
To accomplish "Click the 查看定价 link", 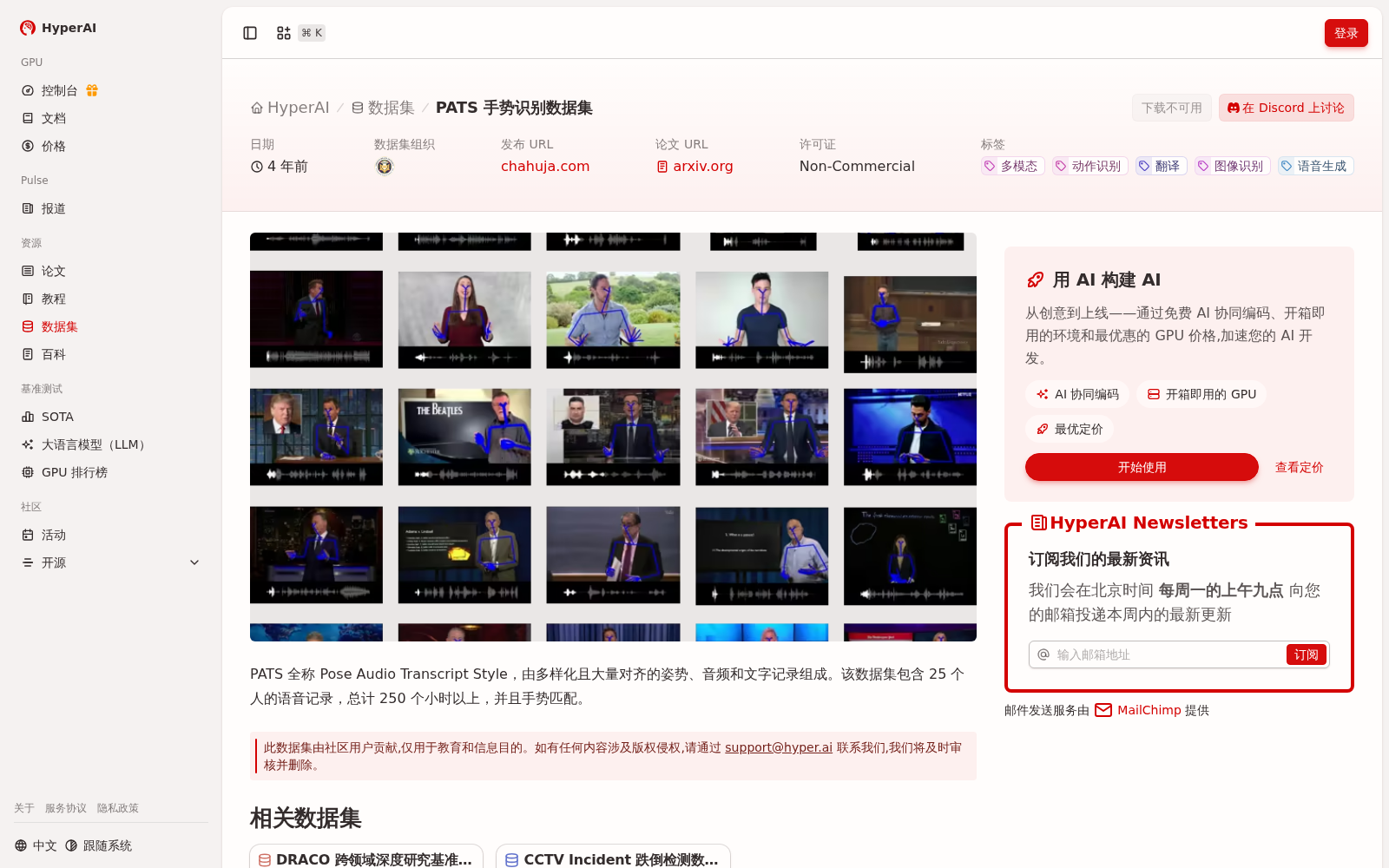I will [x=1299, y=467].
